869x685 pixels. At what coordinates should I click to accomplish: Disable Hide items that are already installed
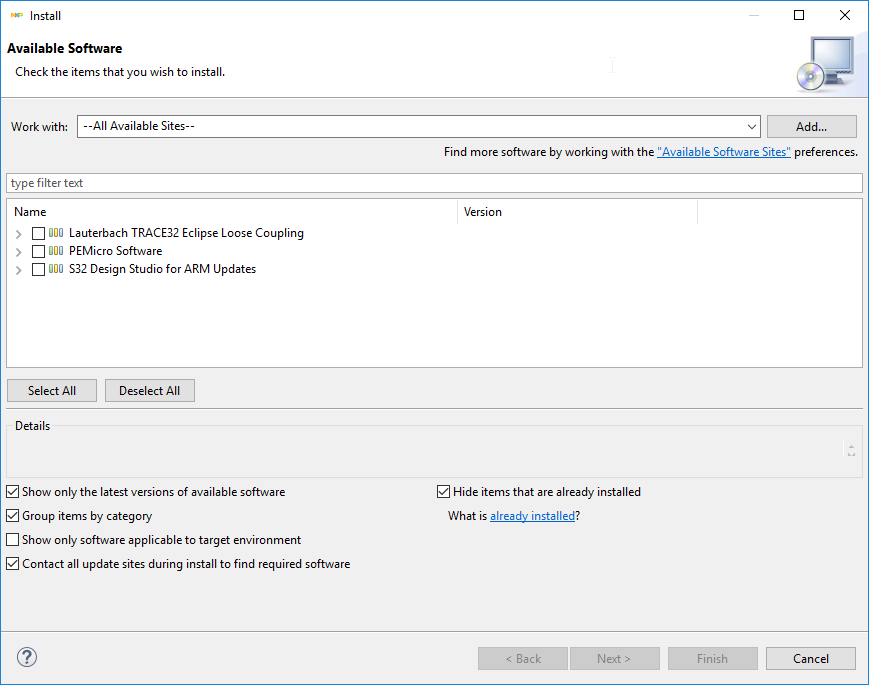click(444, 492)
